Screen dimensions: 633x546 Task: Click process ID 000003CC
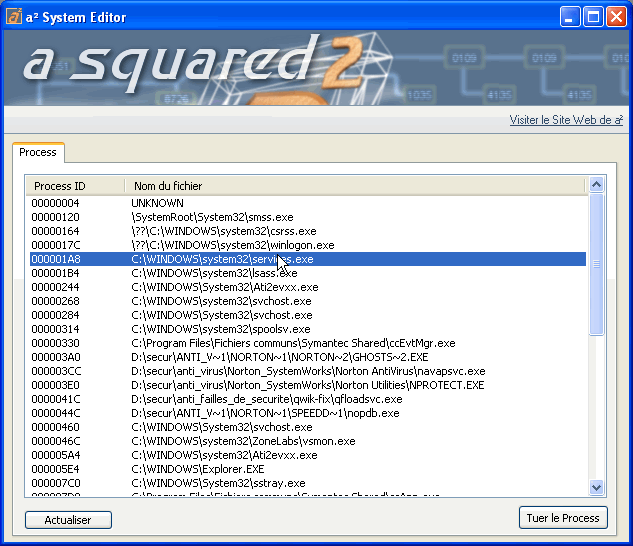coord(57,371)
